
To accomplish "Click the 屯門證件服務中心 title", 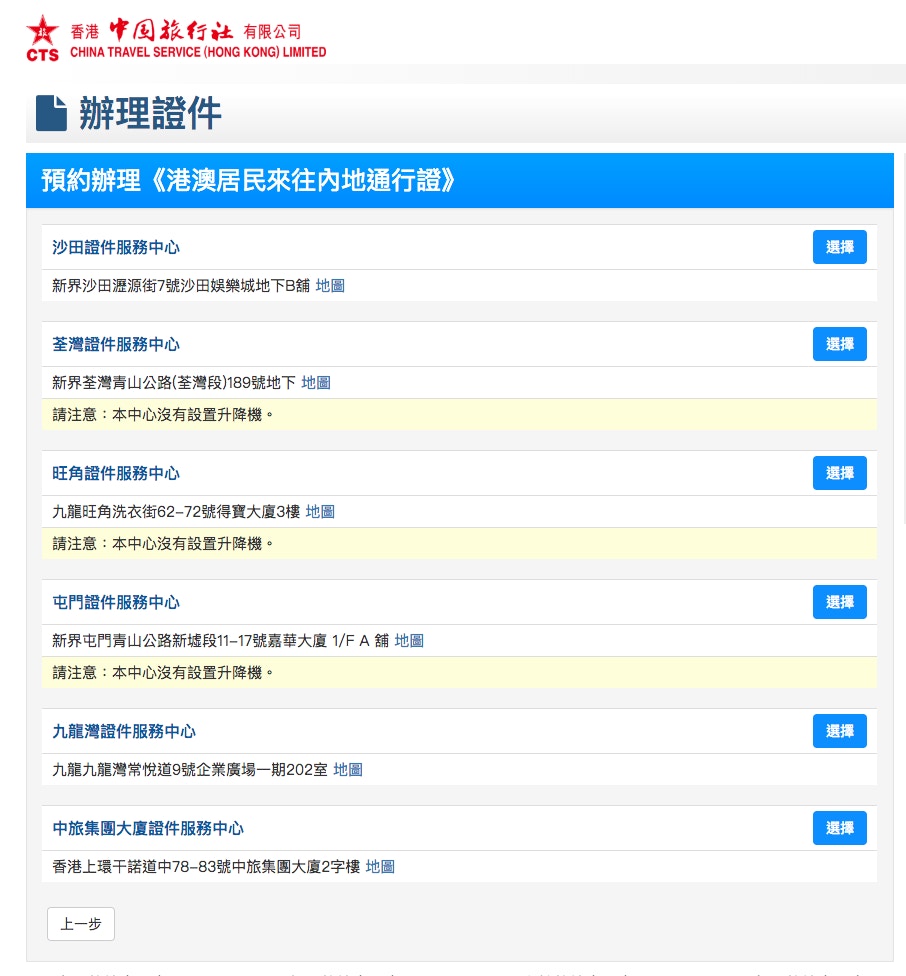I will point(116,603).
